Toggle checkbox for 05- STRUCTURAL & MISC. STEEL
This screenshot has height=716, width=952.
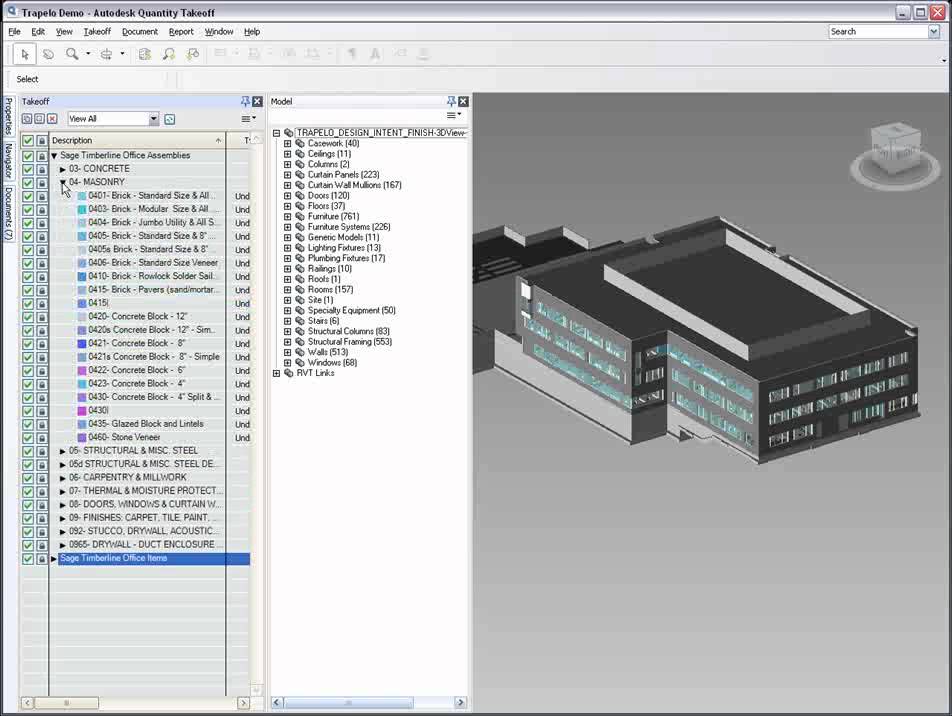point(28,451)
